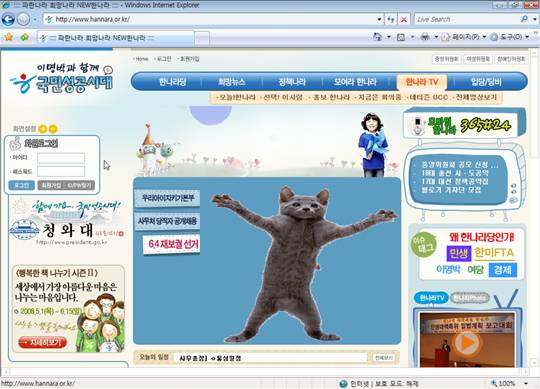Open the 청와대 president.go.kr banner

[65, 231]
